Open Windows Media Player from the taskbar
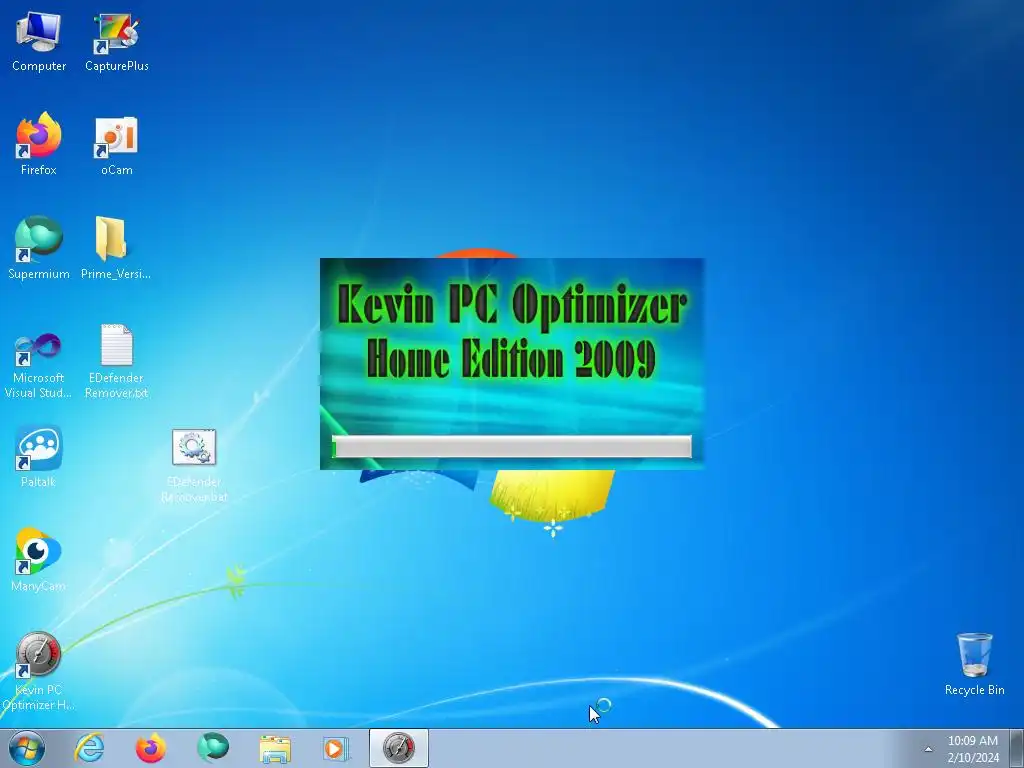Screen dimensions: 1024x768 point(336,748)
